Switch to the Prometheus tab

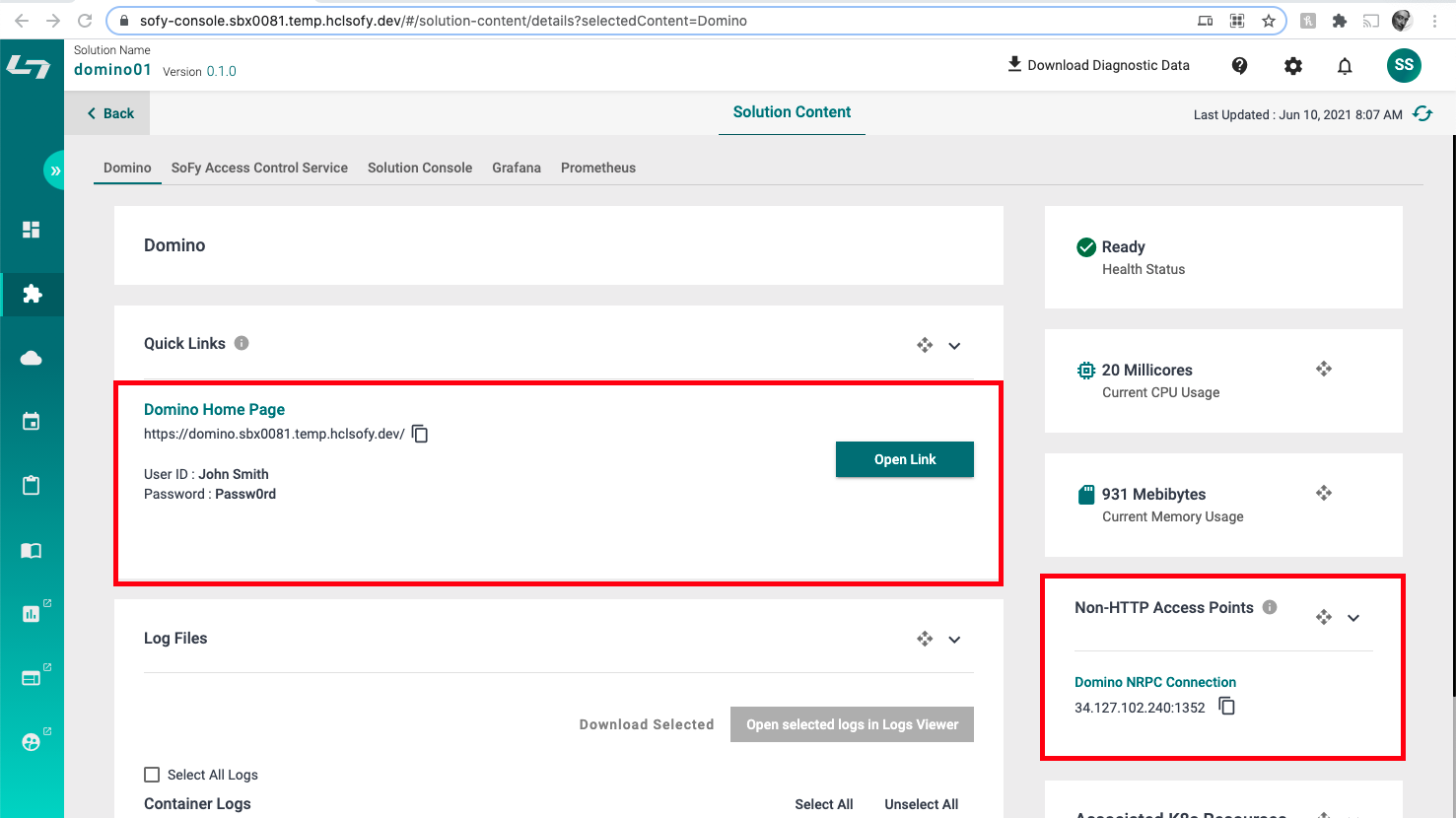click(x=598, y=168)
